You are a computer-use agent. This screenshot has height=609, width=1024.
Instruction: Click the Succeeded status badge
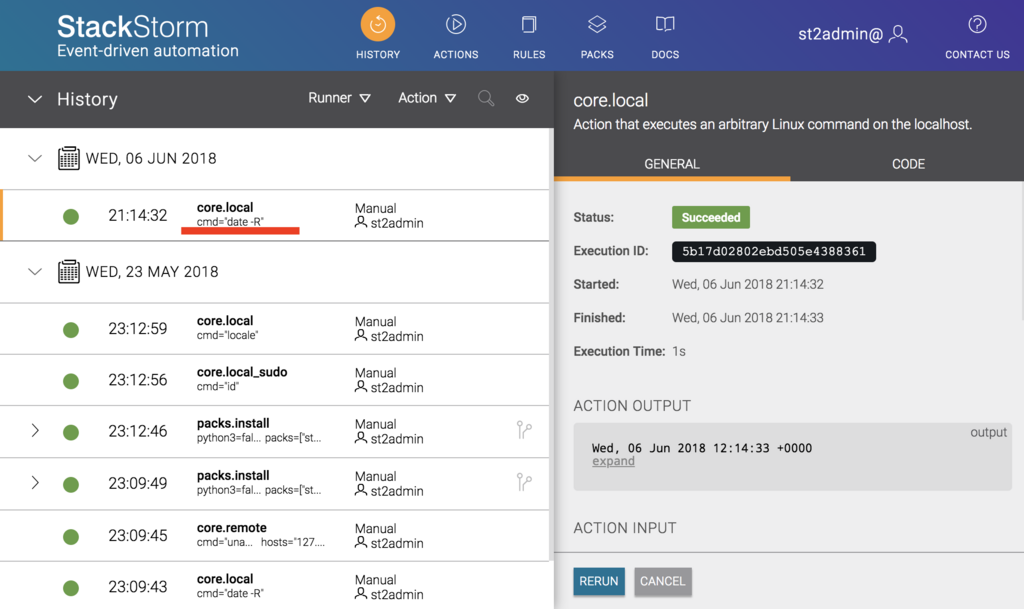tap(711, 217)
